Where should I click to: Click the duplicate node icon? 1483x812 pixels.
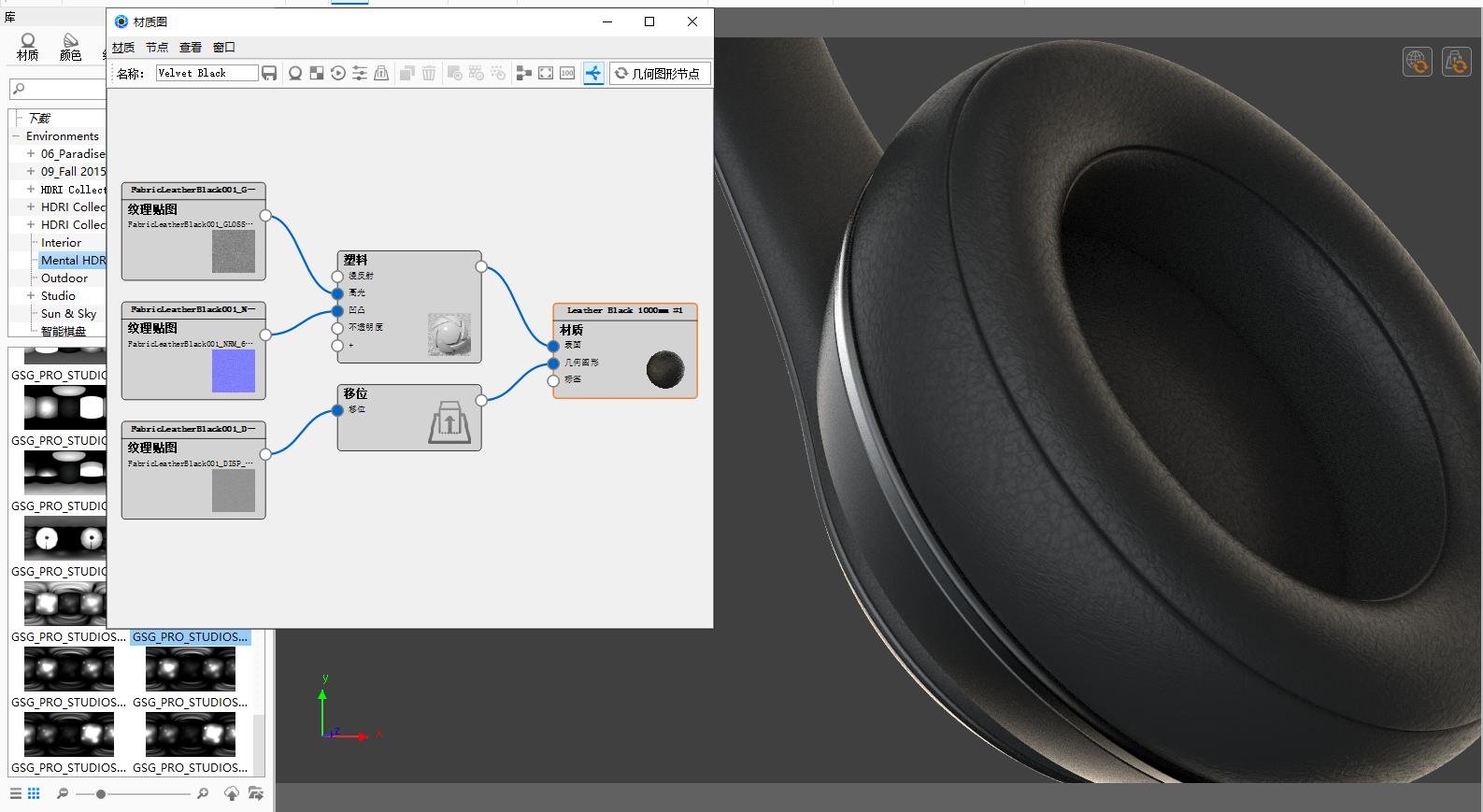pos(407,73)
